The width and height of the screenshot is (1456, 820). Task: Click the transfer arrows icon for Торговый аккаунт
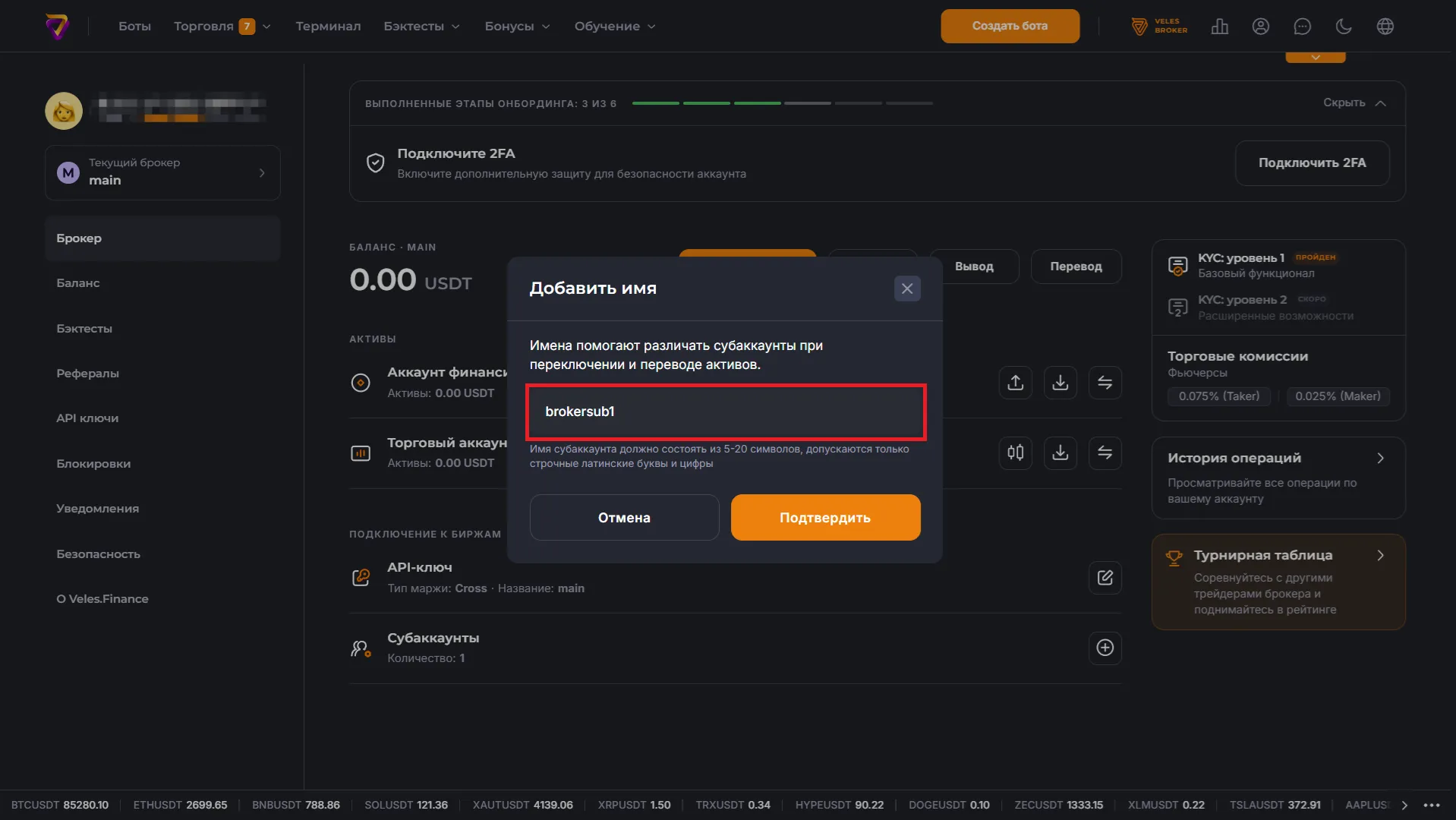[1105, 453]
